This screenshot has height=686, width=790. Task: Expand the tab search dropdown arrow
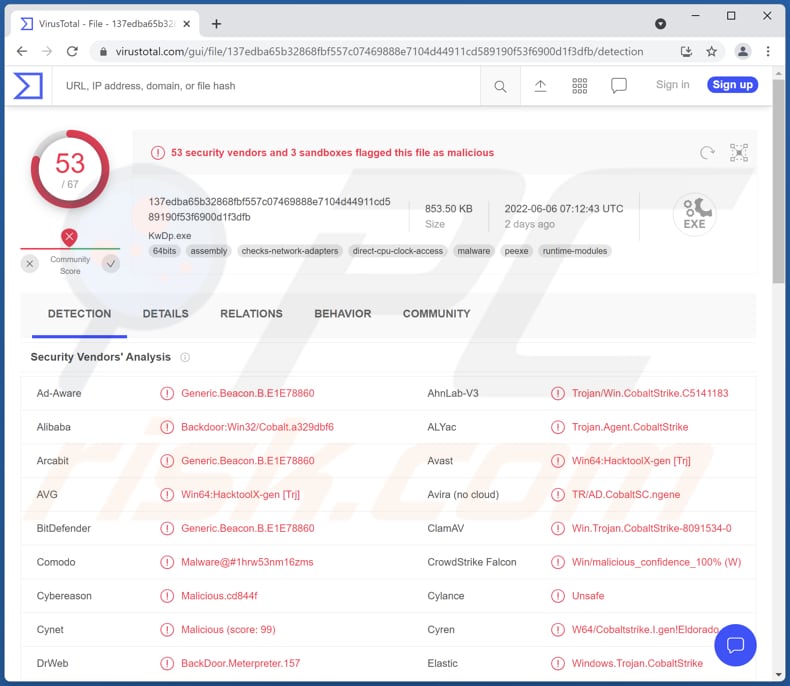tap(660, 23)
